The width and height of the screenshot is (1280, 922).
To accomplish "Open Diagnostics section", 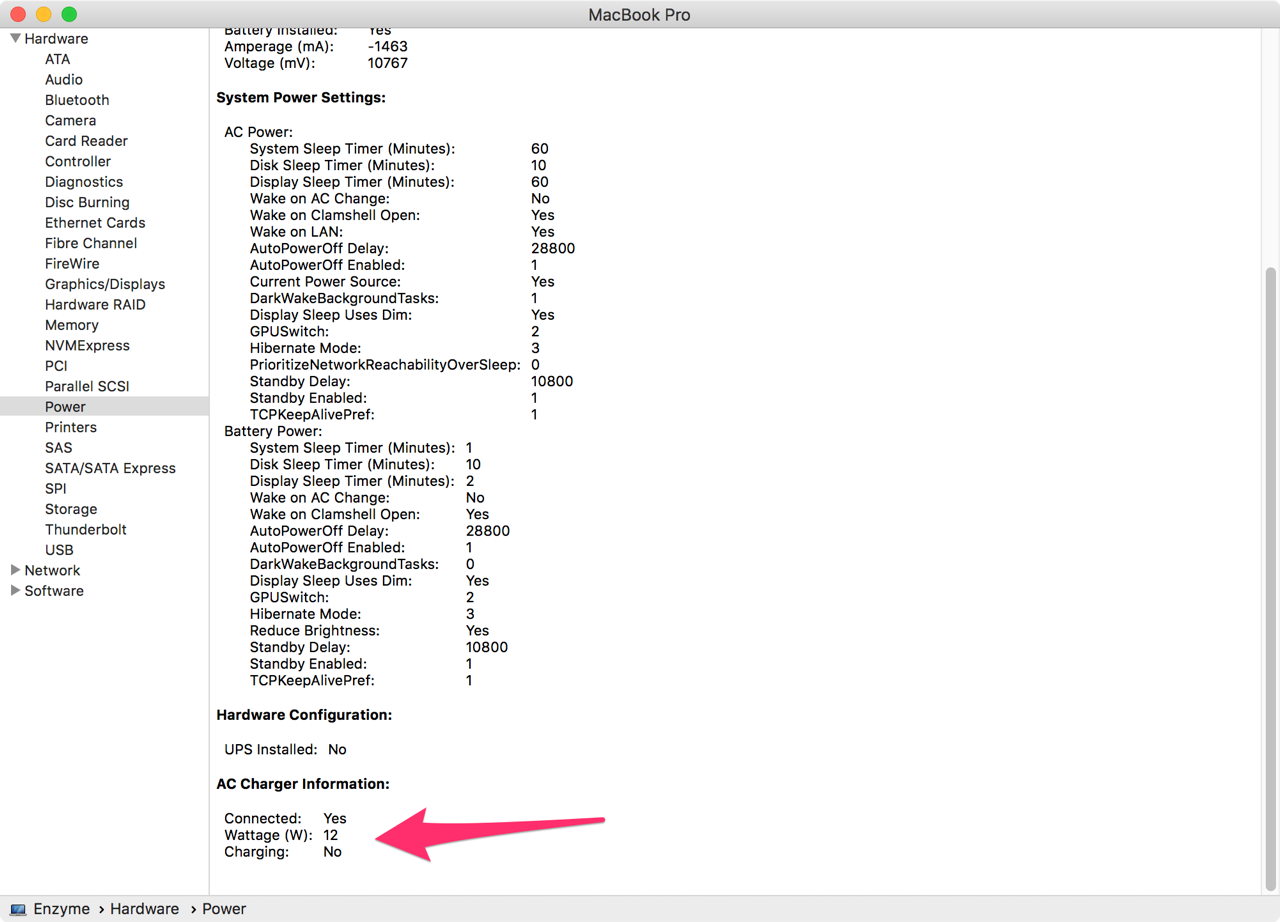I will tap(84, 182).
